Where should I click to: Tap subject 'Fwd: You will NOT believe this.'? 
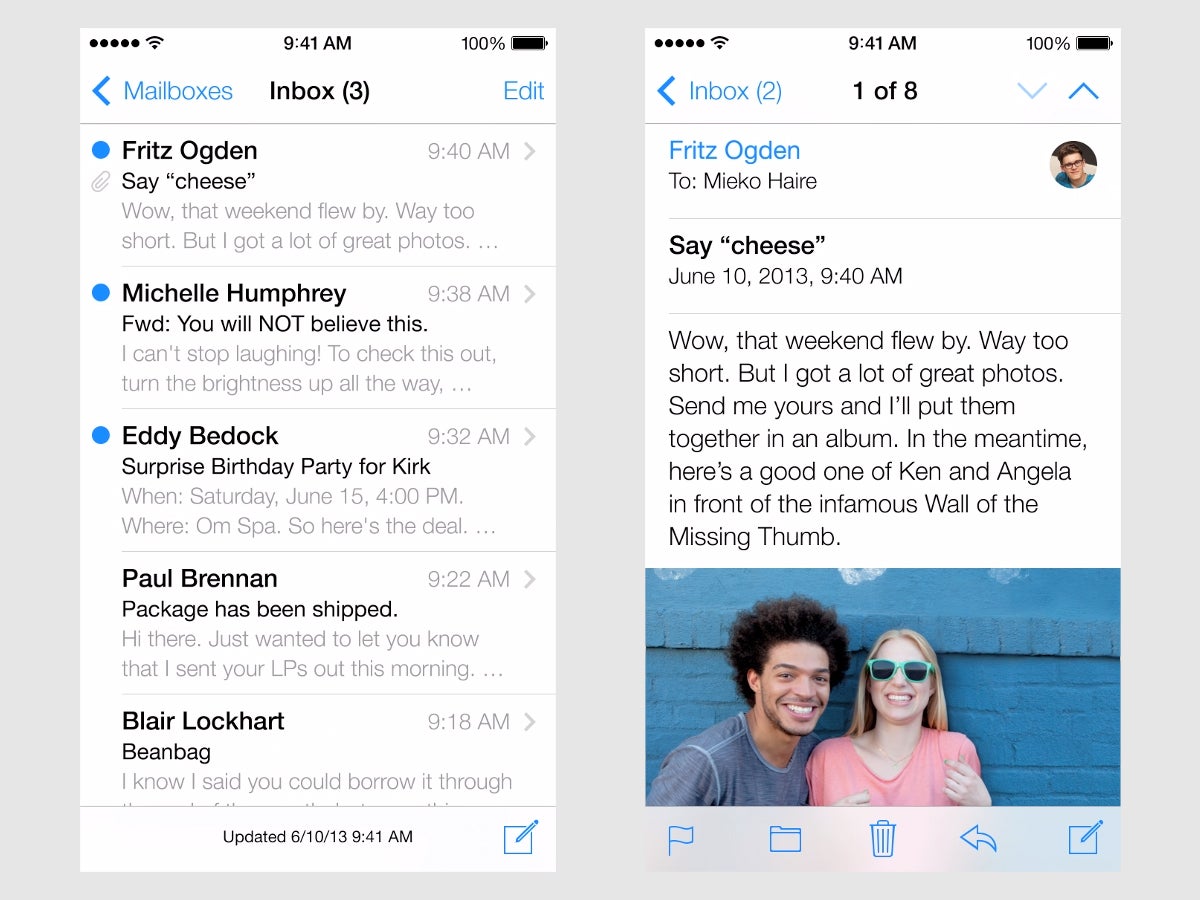coord(275,324)
